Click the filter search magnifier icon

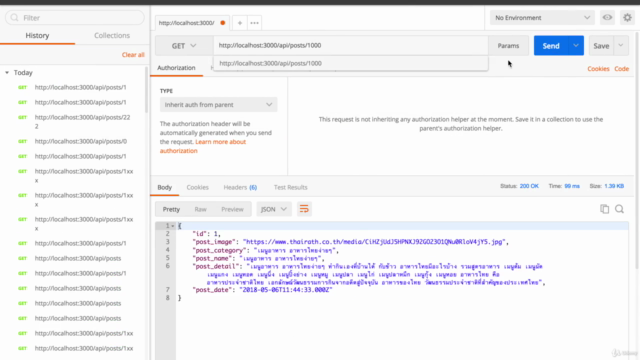tap(15, 18)
